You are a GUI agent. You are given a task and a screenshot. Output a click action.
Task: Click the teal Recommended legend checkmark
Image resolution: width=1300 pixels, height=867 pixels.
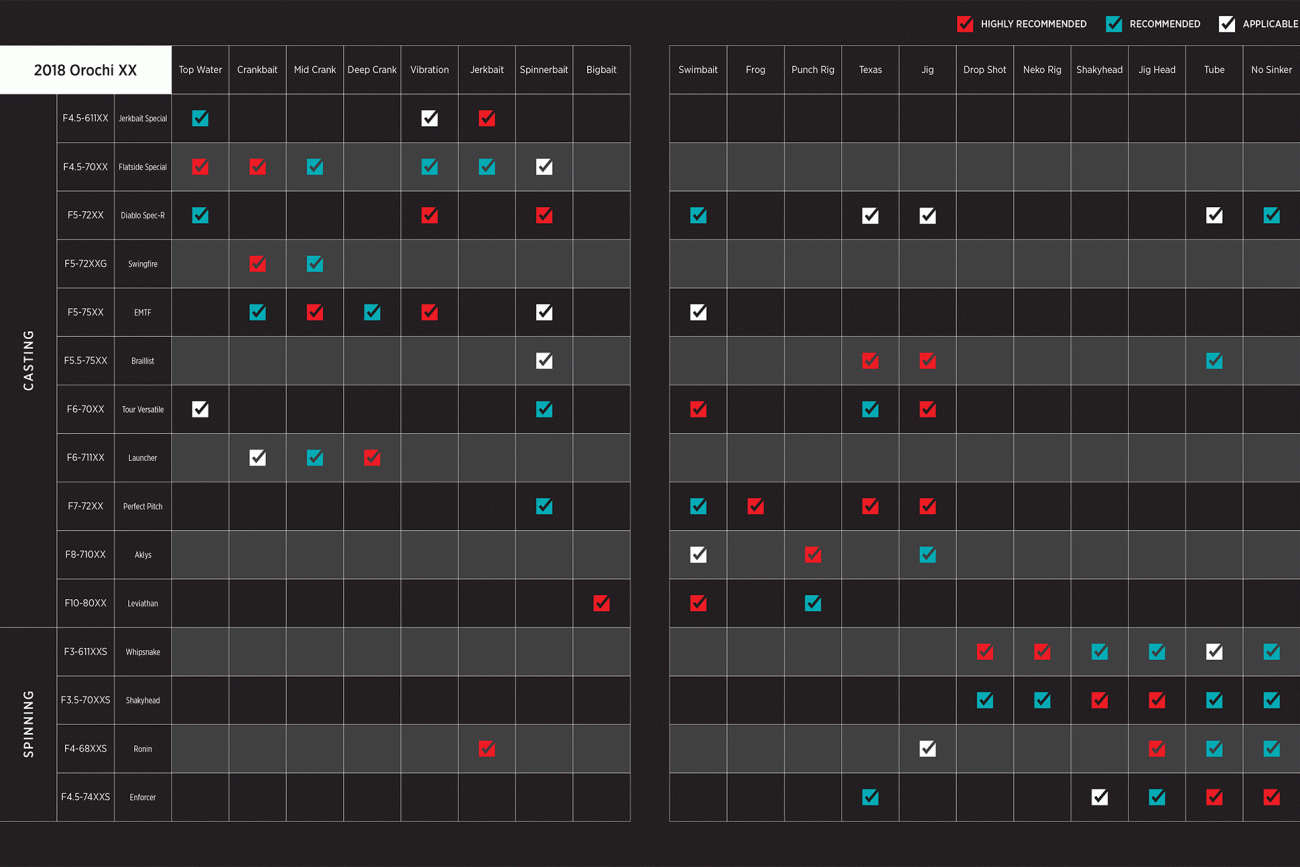(1114, 24)
